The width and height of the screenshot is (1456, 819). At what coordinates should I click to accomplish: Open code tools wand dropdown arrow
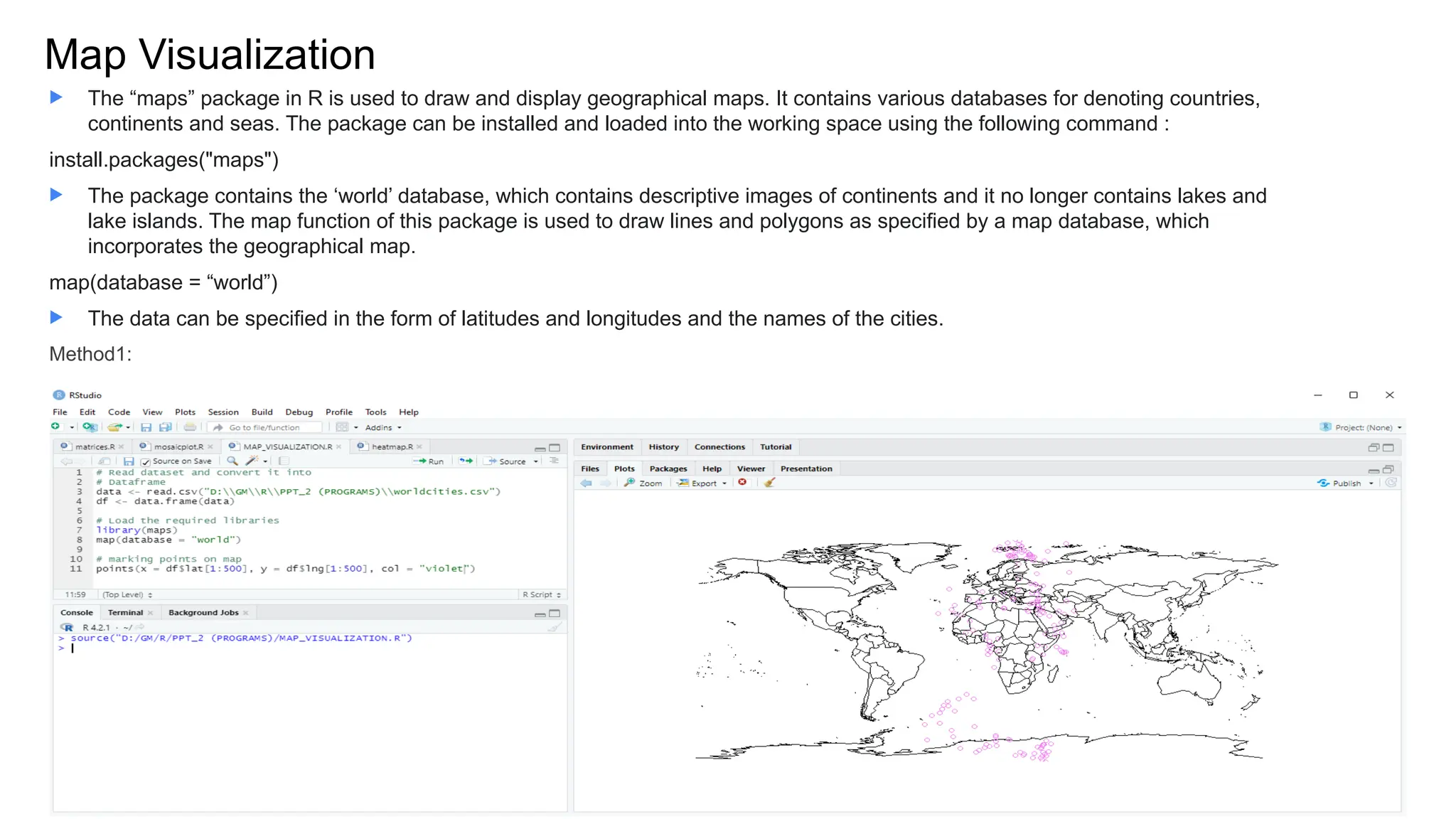coord(265,461)
